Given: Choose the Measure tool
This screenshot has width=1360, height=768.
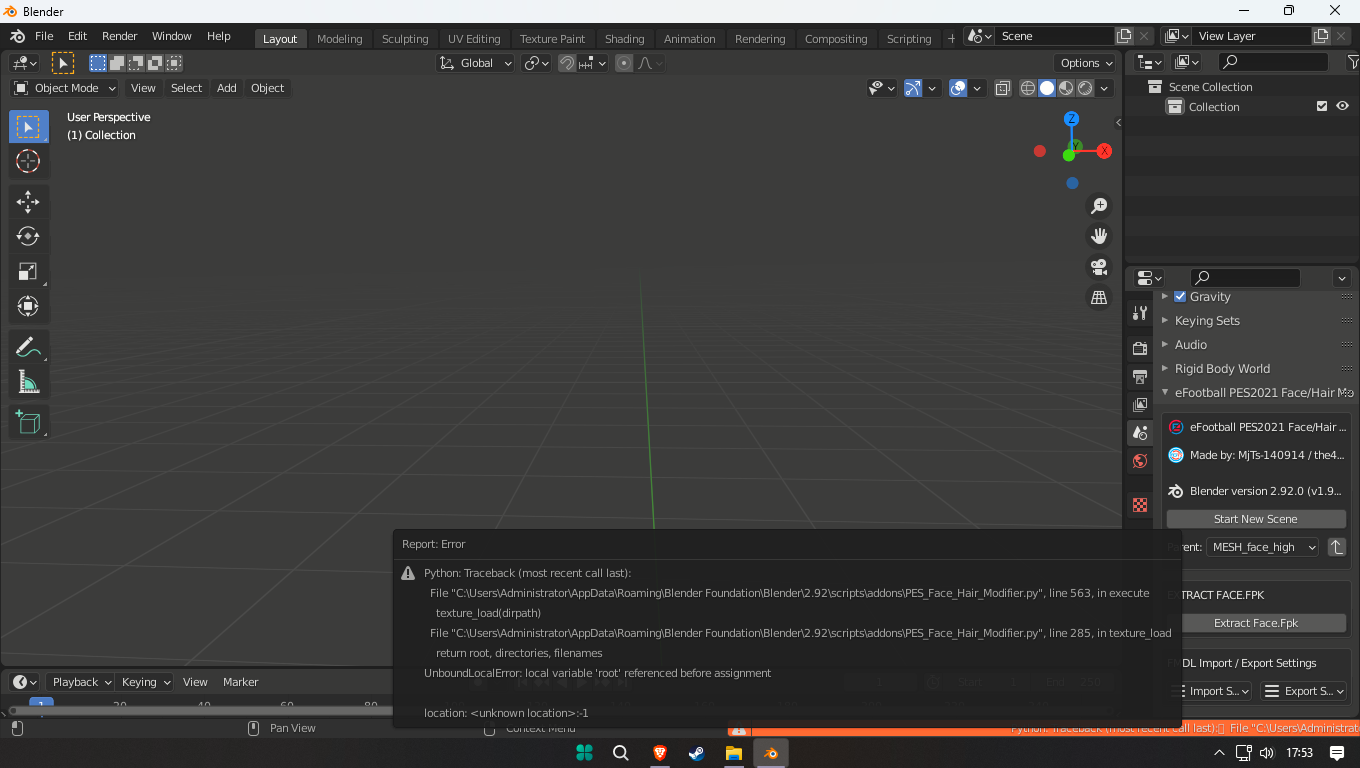Looking at the screenshot, I should click(x=28, y=382).
